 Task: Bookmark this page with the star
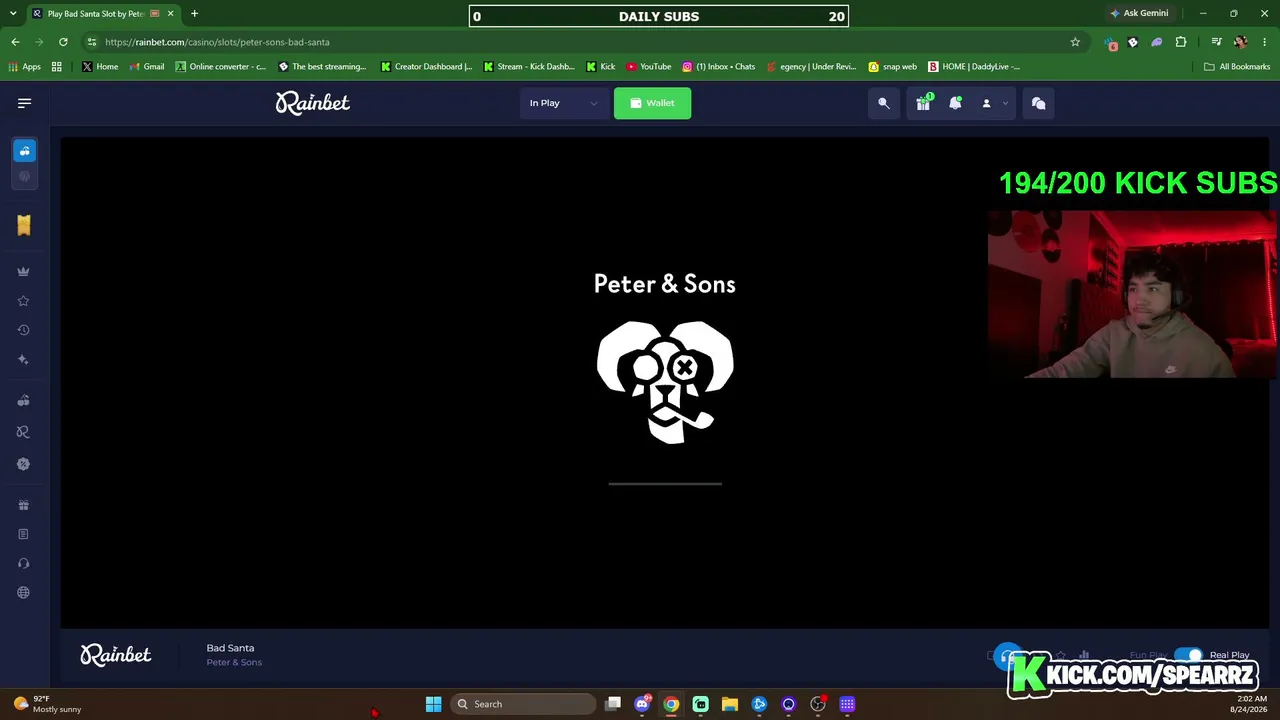pyautogui.click(x=1075, y=42)
